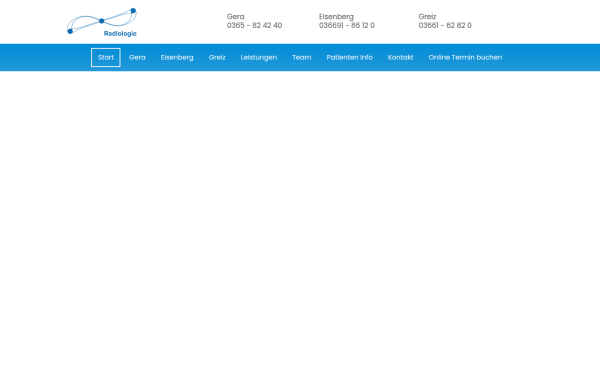Click Greiz phone number 03661 - 62 82 0

(445, 26)
